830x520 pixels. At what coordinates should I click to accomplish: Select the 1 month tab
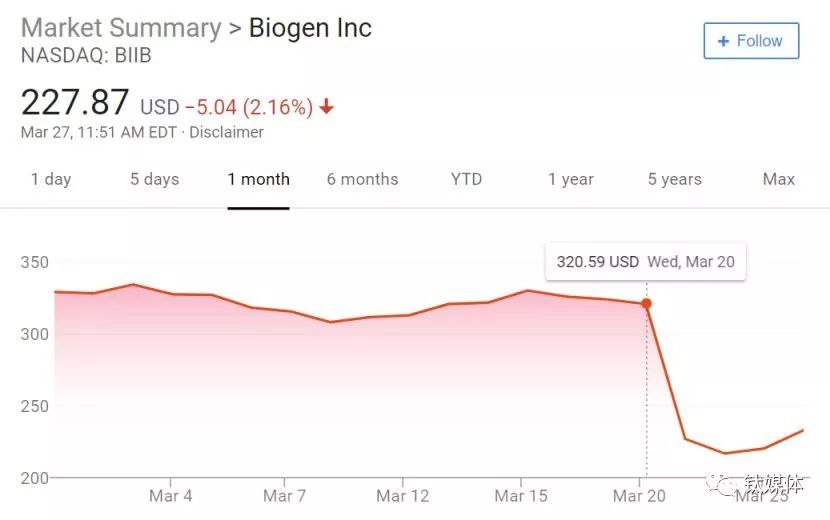tap(258, 180)
